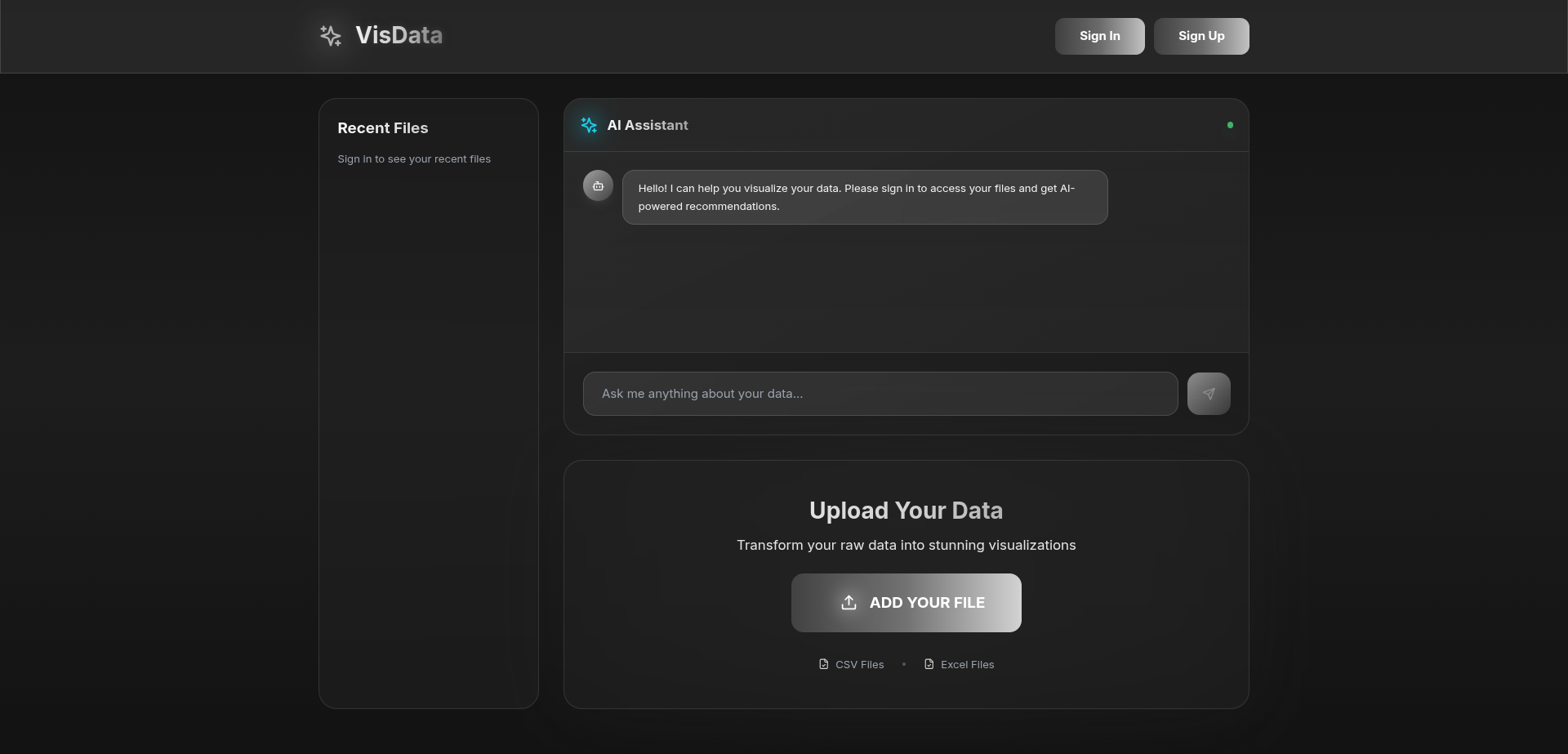Click the Excel Files label
This screenshot has width=1568, height=754.
(x=967, y=665)
